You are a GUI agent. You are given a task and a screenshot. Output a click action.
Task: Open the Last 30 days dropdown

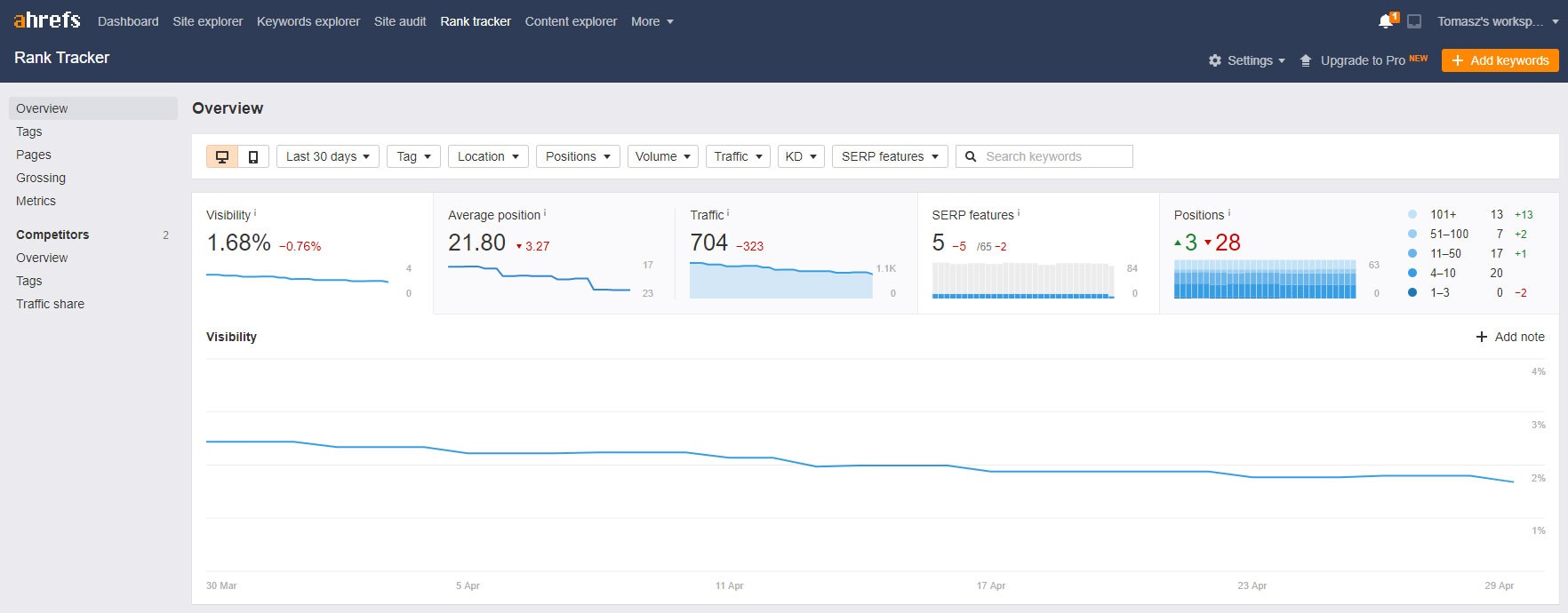(328, 156)
